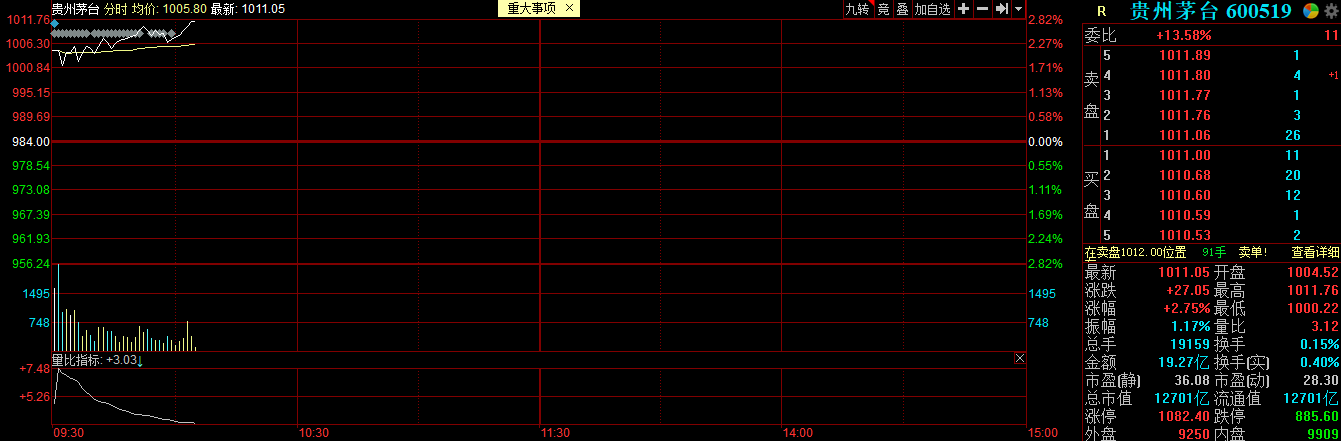
Task: Select sell level 5 price 1011.89
Action: 1185,55
